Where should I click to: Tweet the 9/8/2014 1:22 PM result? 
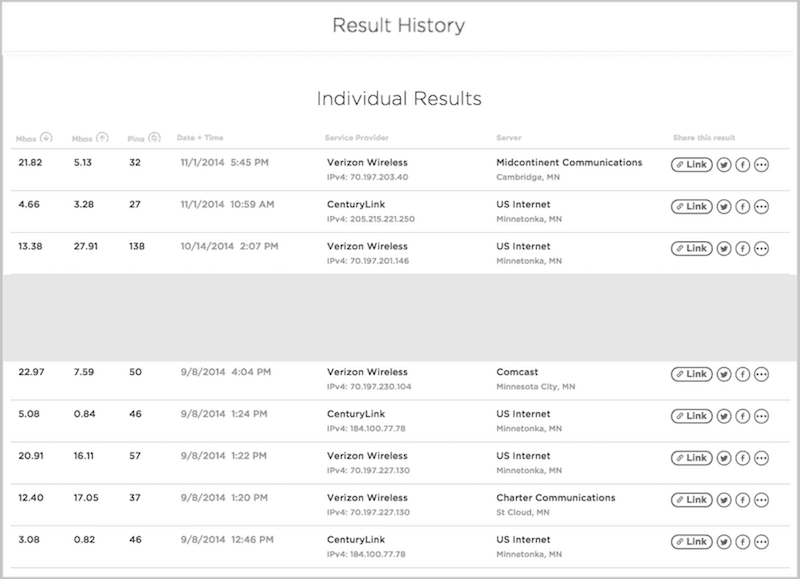pos(724,458)
